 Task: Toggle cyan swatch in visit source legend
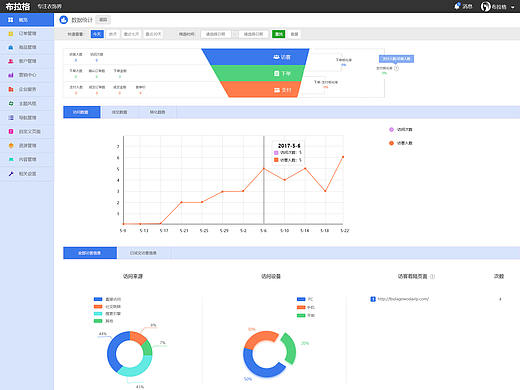click(98, 313)
